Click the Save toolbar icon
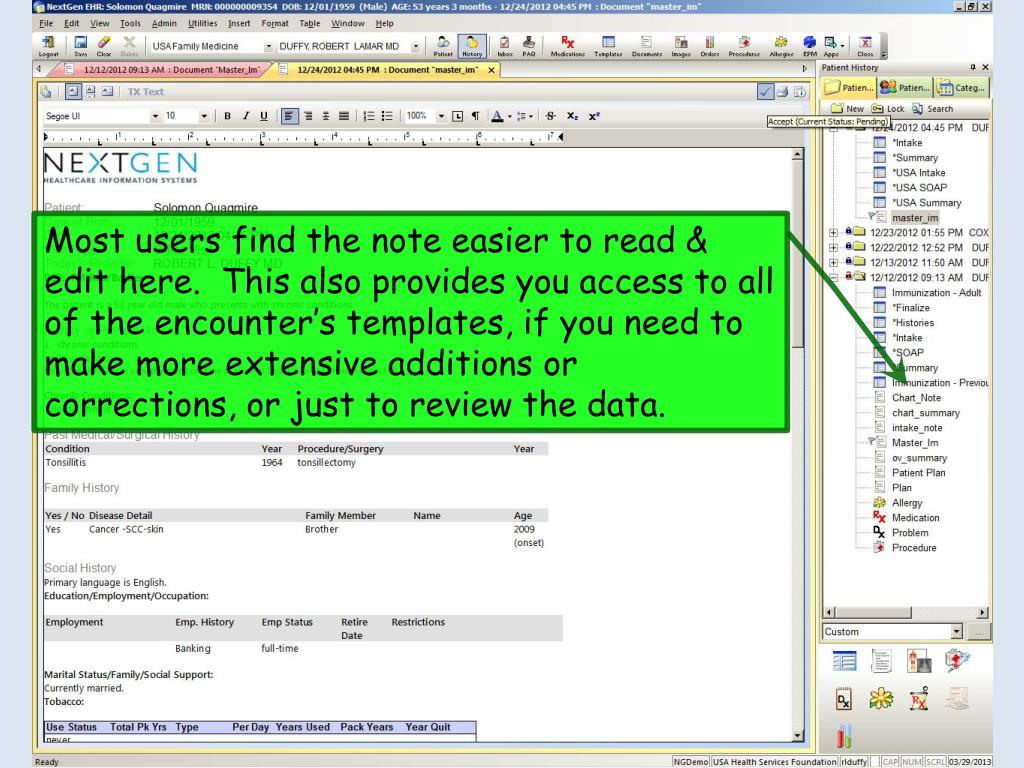This screenshot has height=768, width=1024. click(x=80, y=46)
